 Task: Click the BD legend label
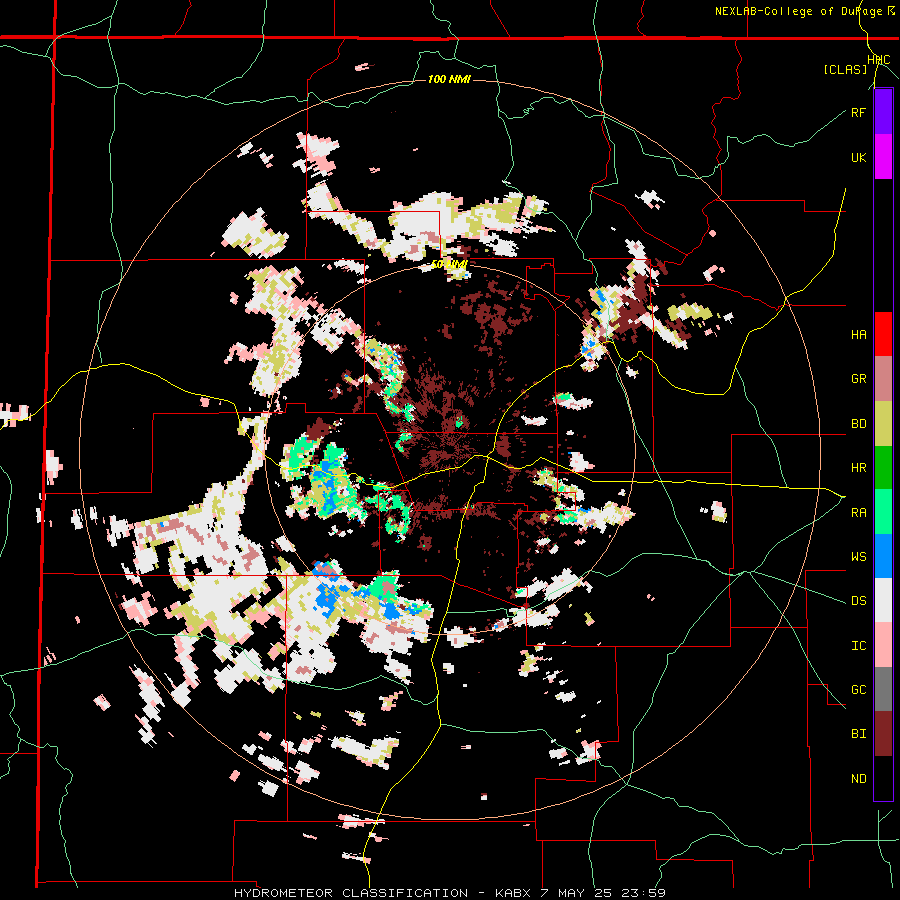(x=859, y=424)
